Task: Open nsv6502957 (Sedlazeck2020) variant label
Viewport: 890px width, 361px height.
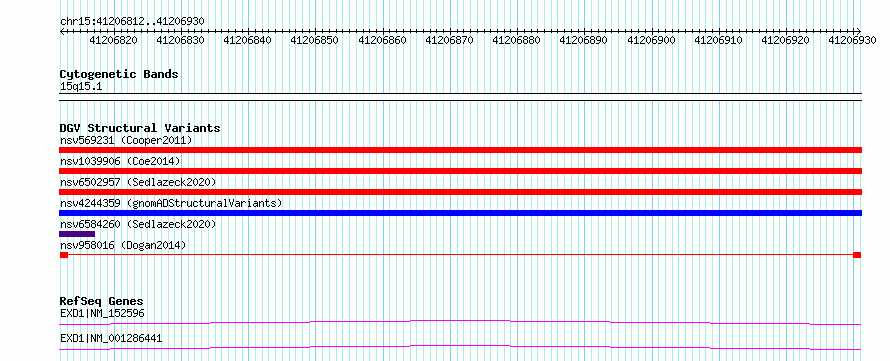Action: tap(138, 182)
